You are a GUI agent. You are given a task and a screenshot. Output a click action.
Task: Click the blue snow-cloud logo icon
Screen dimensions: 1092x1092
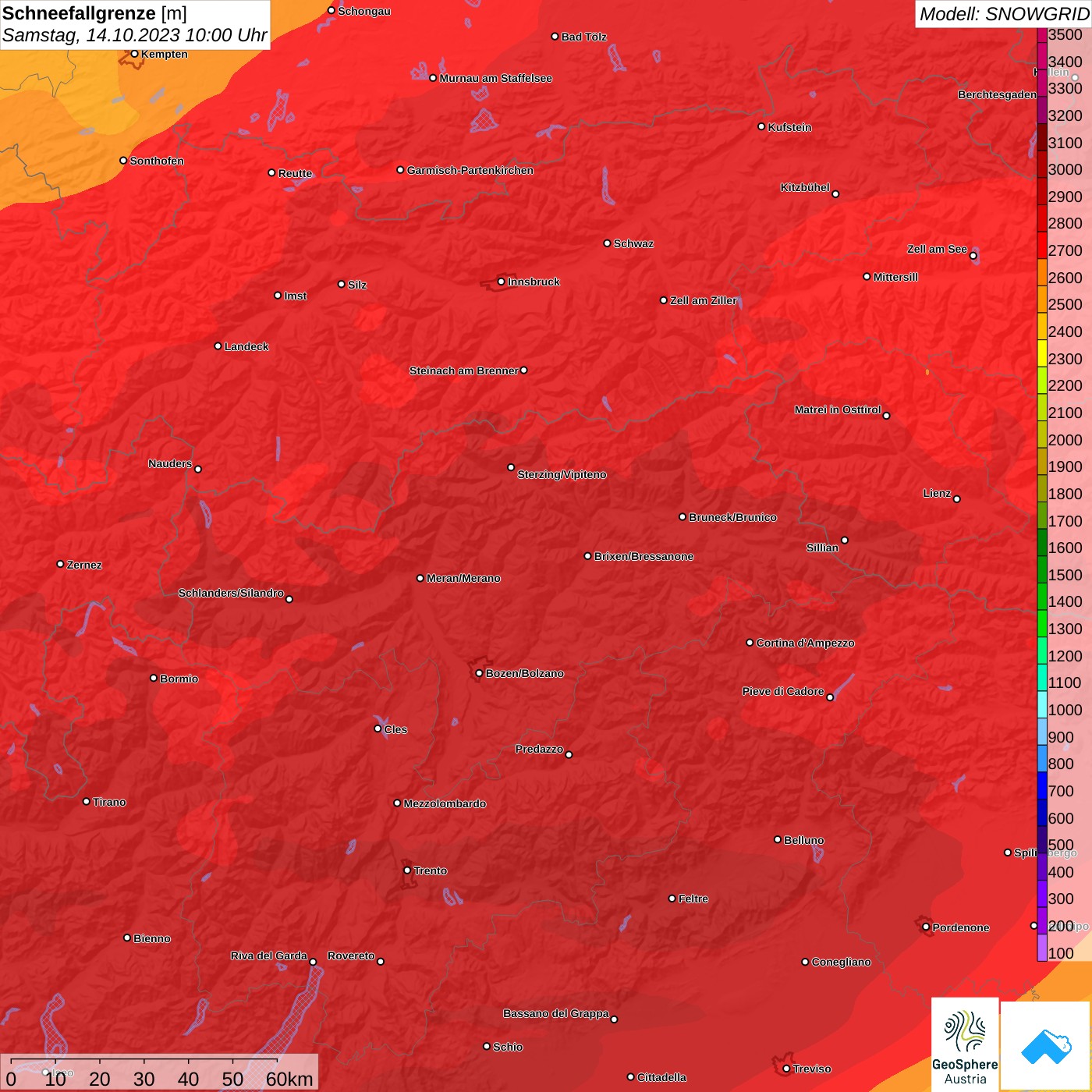pyautogui.click(x=1046, y=1047)
